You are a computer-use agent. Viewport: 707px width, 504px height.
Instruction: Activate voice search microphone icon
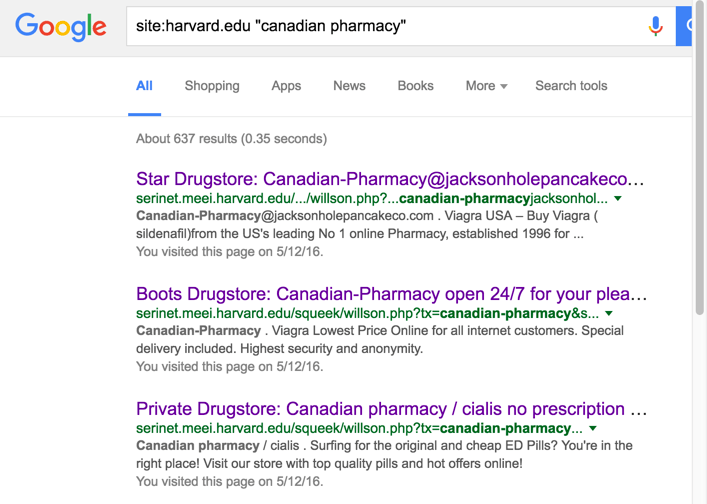pyautogui.click(x=655, y=26)
